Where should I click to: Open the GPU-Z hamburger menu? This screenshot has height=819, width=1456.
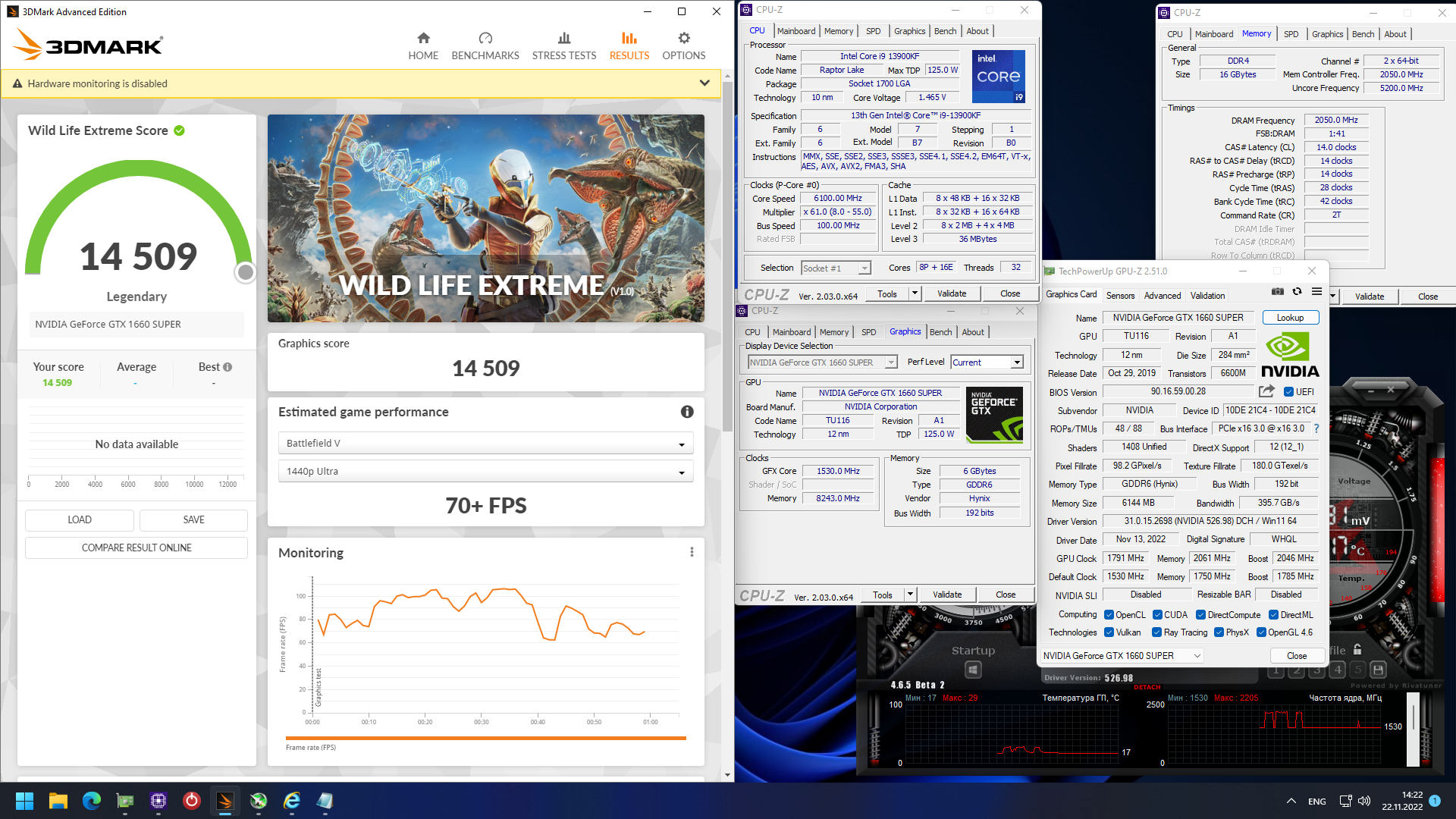click(x=1317, y=292)
